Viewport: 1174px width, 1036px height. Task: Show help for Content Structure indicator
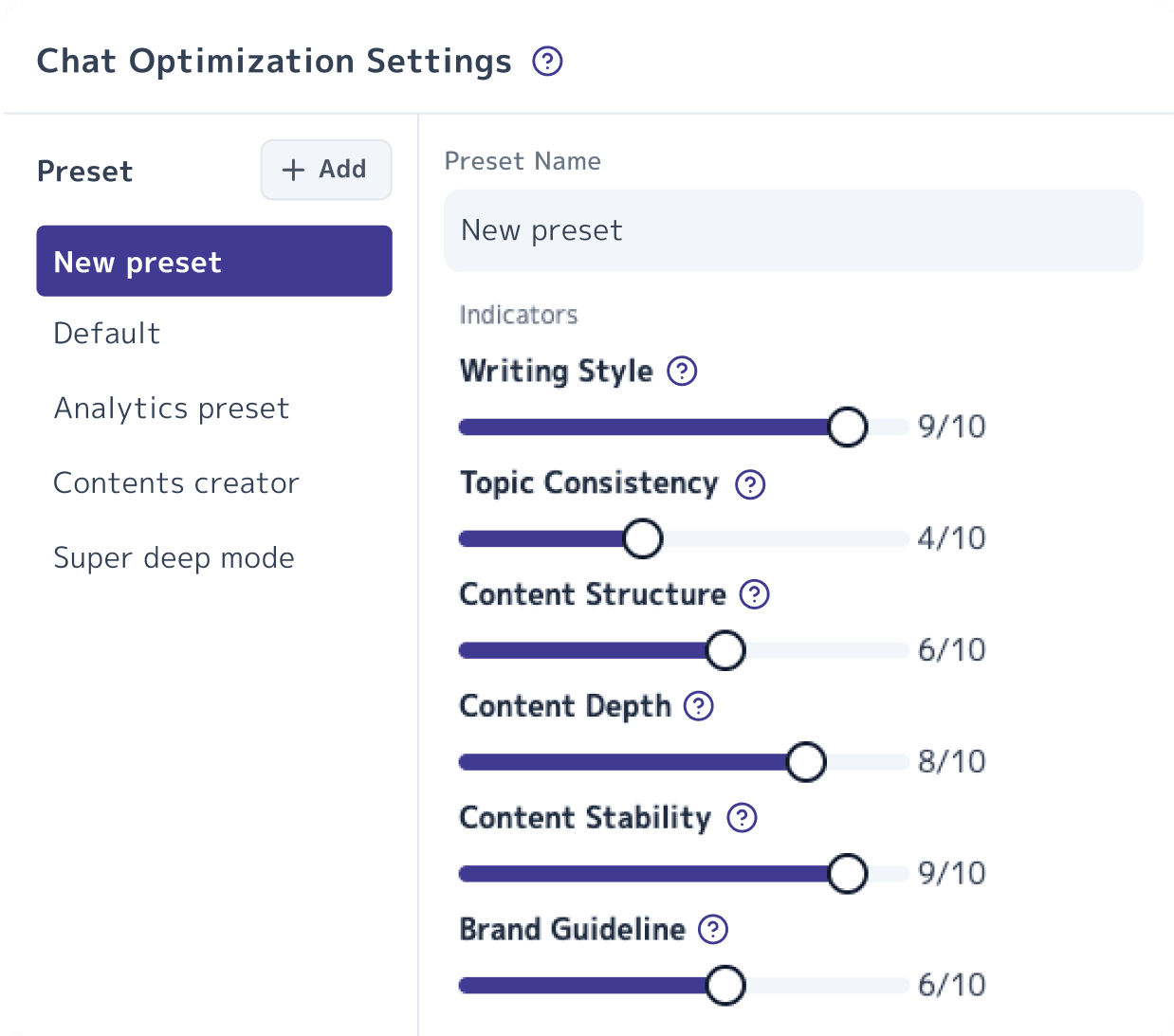[754, 594]
